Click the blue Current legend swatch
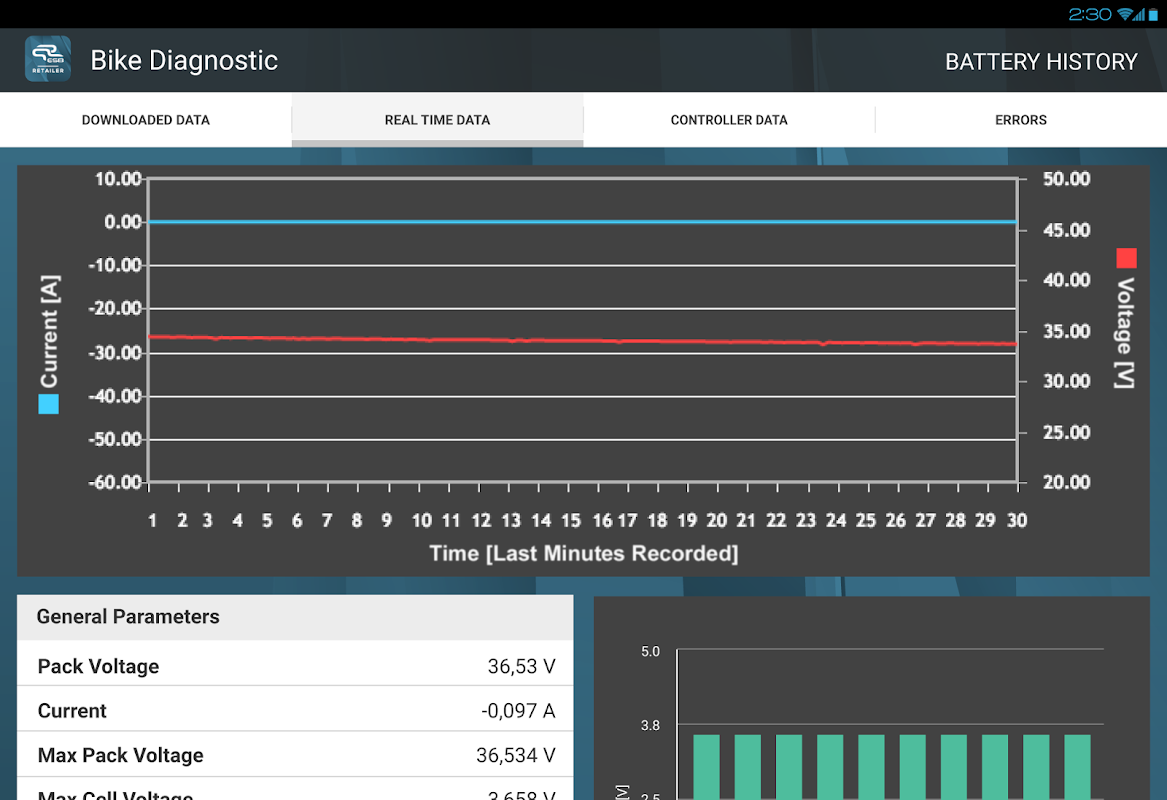The width and height of the screenshot is (1167, 800). 48,404
